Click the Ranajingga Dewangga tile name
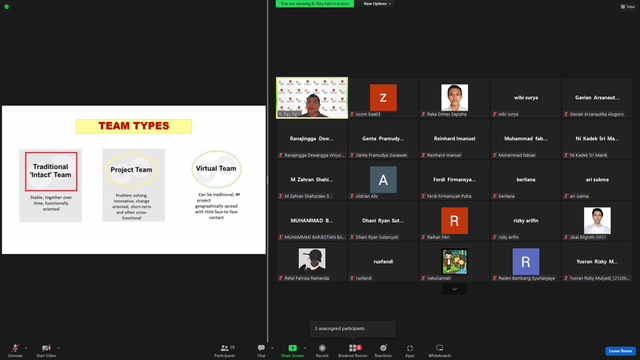Screen dimensions: 640x360 tap(312, 138)
